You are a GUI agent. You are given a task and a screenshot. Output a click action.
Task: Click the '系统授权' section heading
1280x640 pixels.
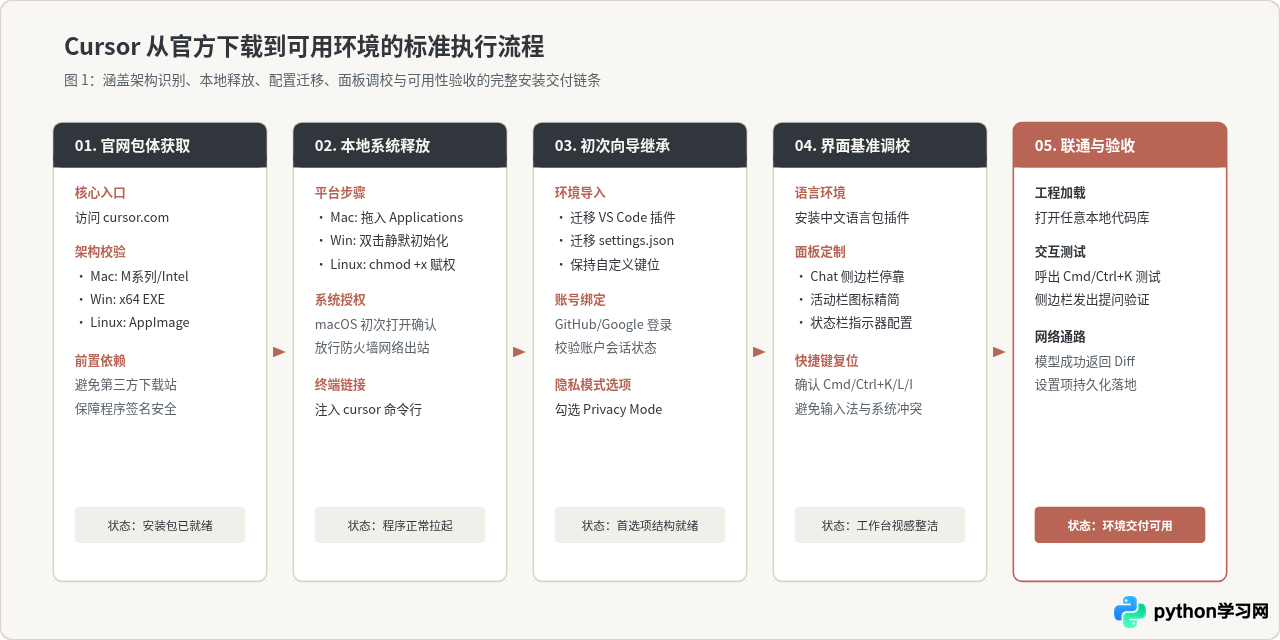340,300
